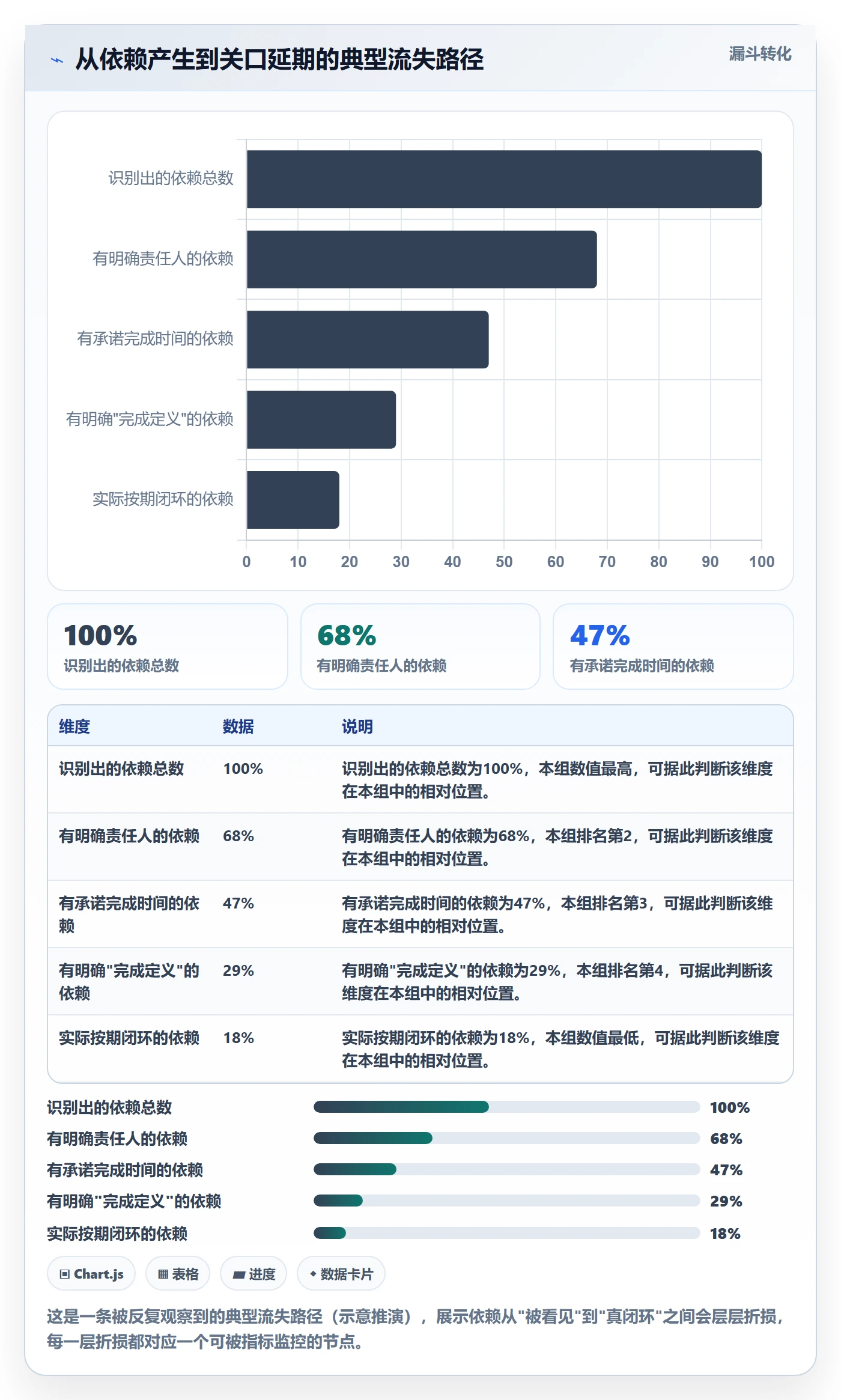This screenshot has height=1400, width=841.
Task: Click the 漏斗转化 label in header
Action: click(x=760, y=54)
